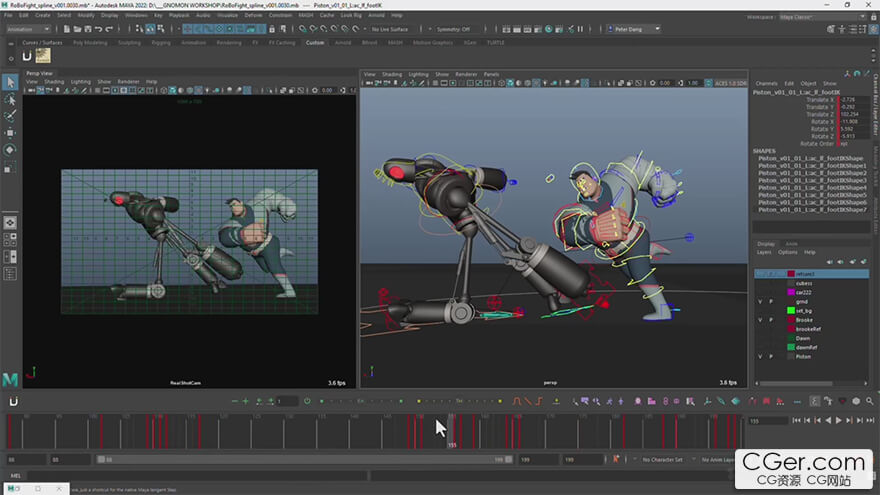This screenshot has height=495, width=880.
Task: Click the first move-layer arrow icon above the layer list
Action: click(829, 262)
